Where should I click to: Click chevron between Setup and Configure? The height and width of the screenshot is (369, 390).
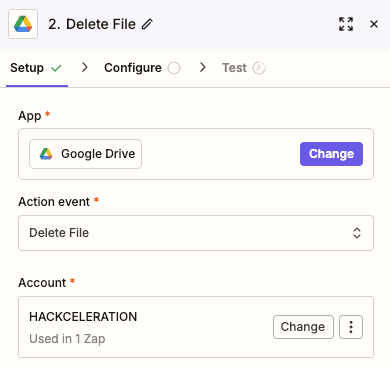point(85,68)
